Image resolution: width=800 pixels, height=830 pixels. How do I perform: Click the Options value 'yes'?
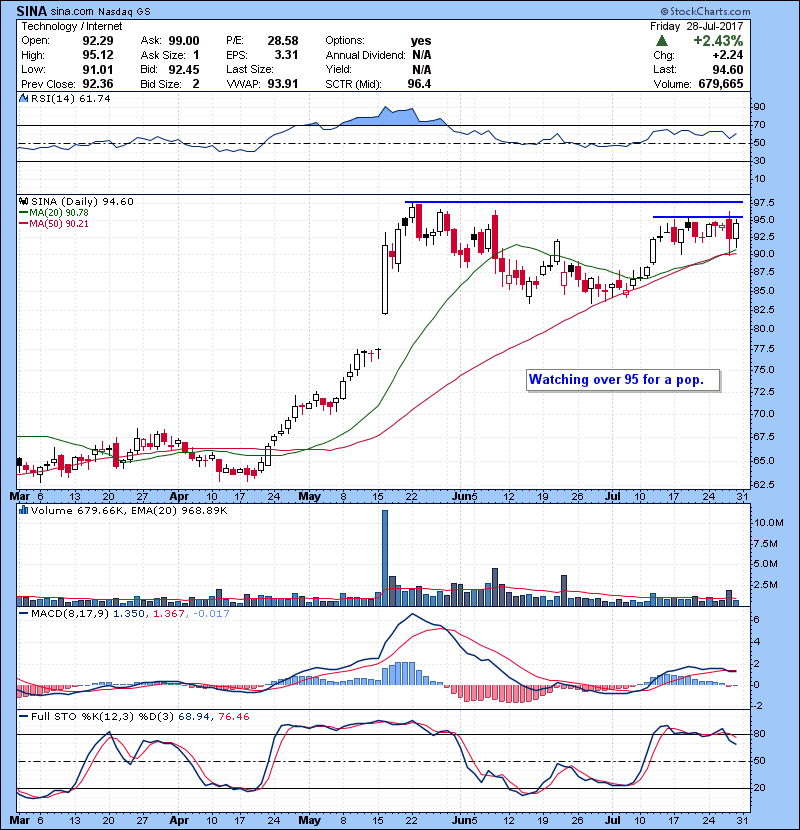click(x=421, y=41)
